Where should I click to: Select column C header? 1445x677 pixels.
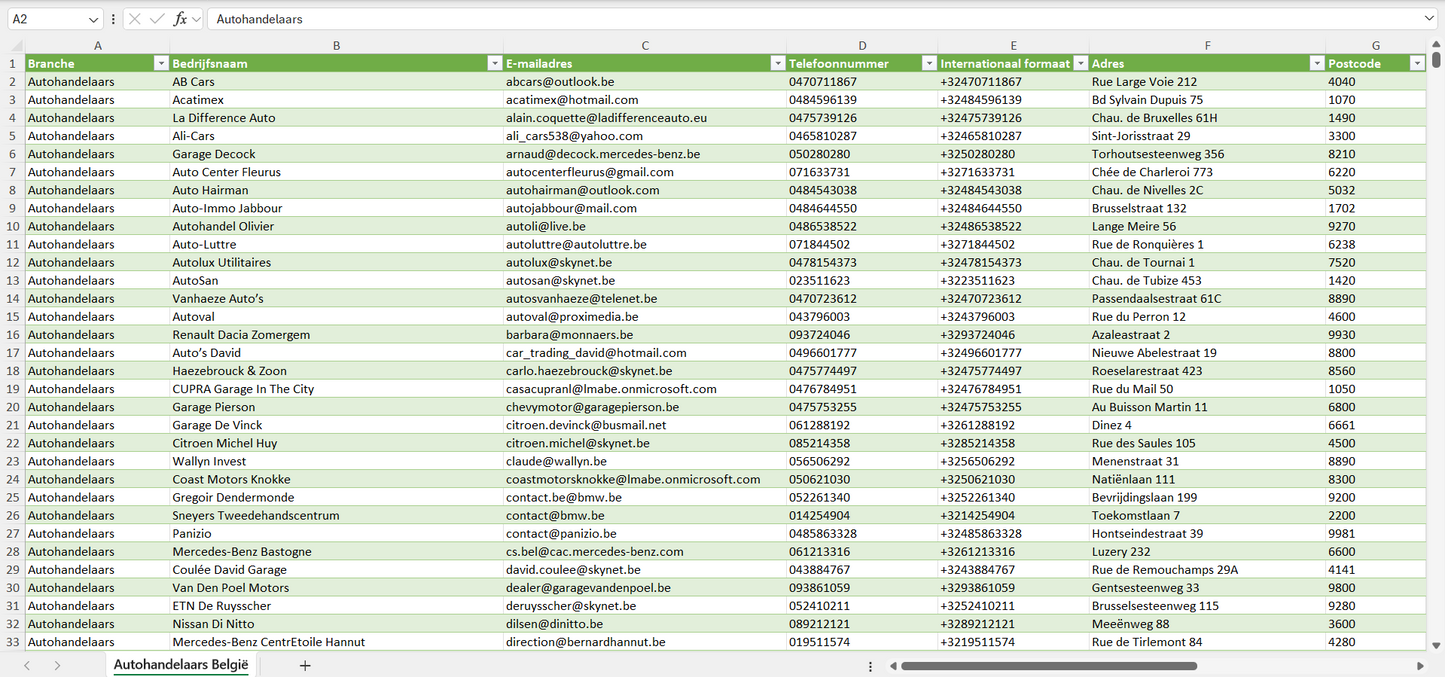645,46
